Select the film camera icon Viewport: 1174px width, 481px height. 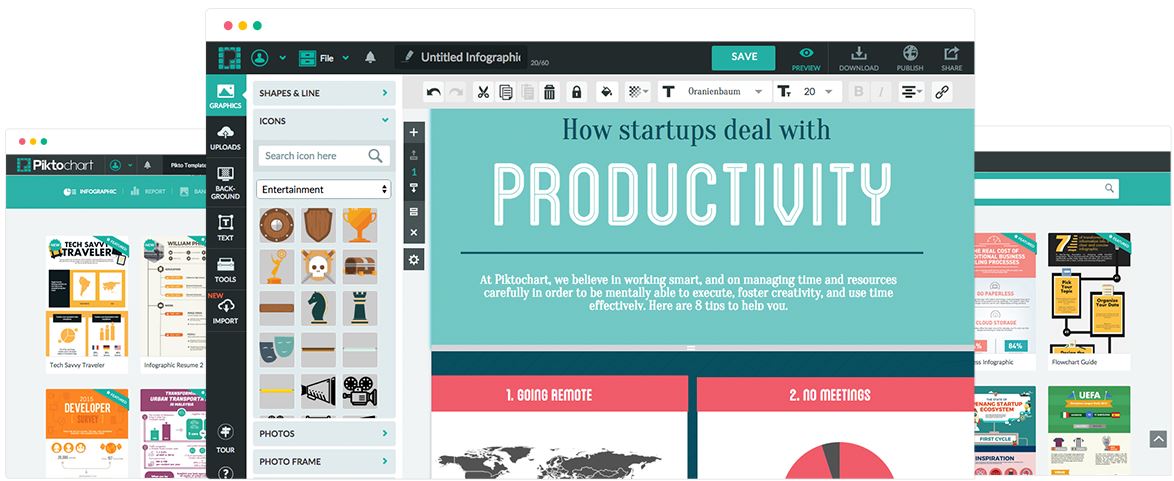[360, 391]
